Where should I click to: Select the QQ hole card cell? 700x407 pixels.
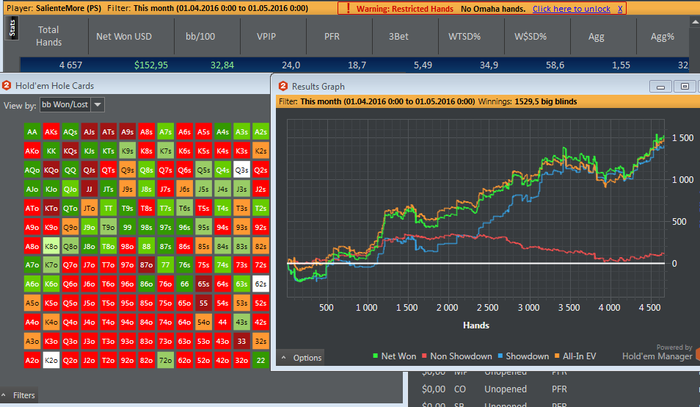(x=70, y=170)
